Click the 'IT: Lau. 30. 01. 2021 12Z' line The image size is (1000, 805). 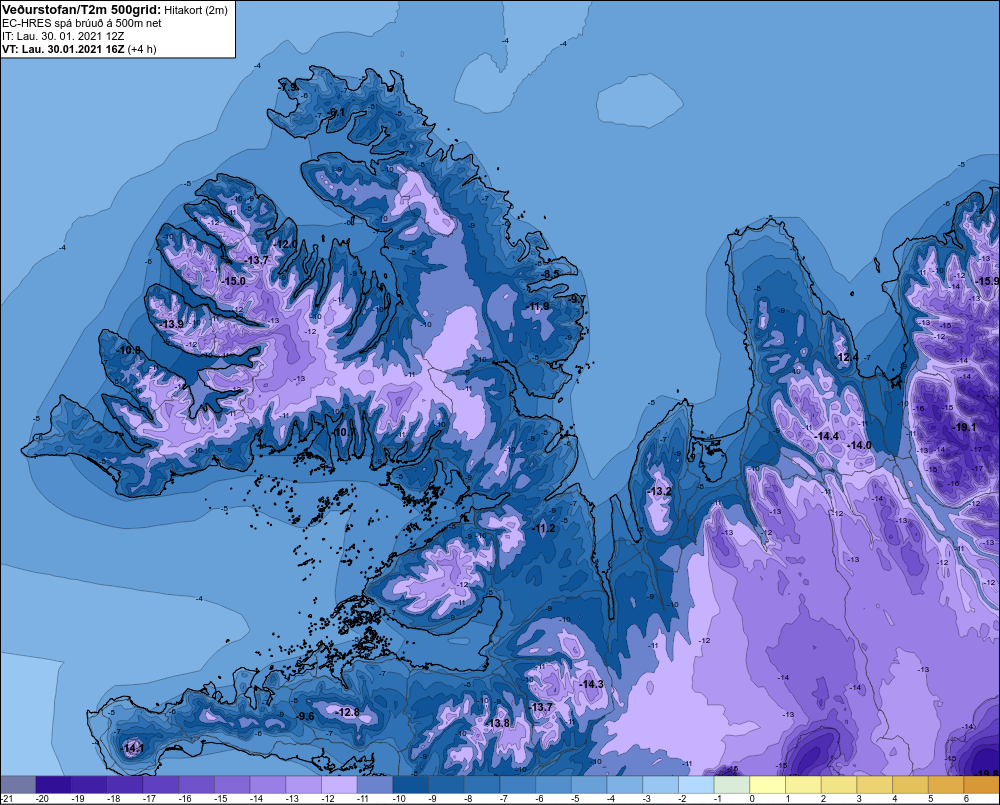(x=63, y=36)
